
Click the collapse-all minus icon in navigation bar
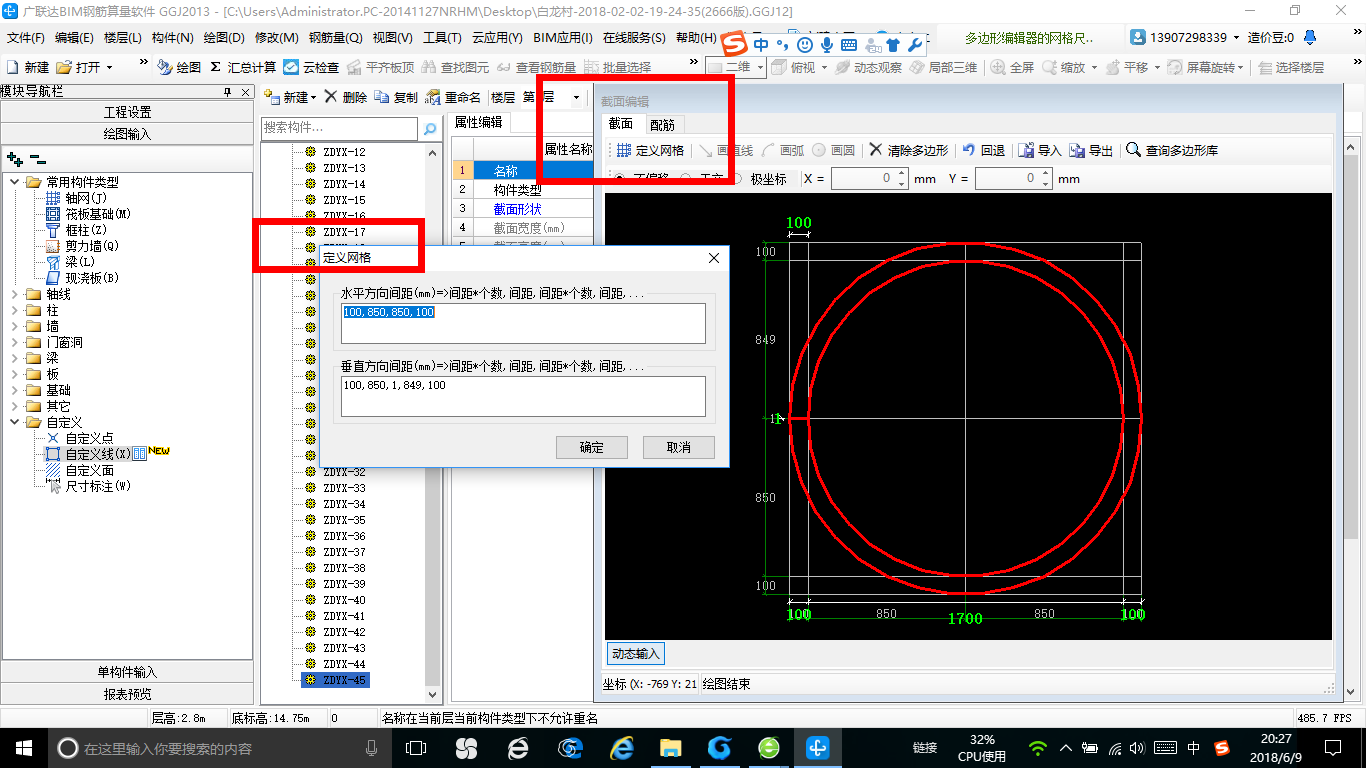coord(37,159)
